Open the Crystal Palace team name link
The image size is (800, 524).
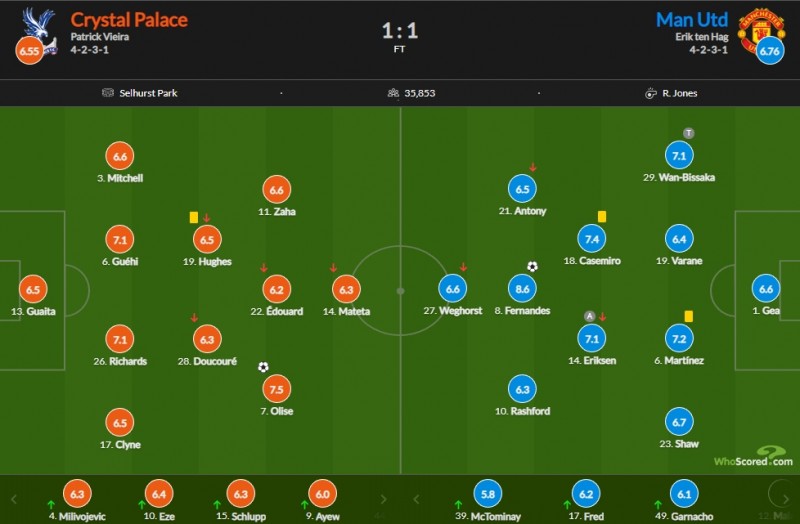tap(129, 20)
